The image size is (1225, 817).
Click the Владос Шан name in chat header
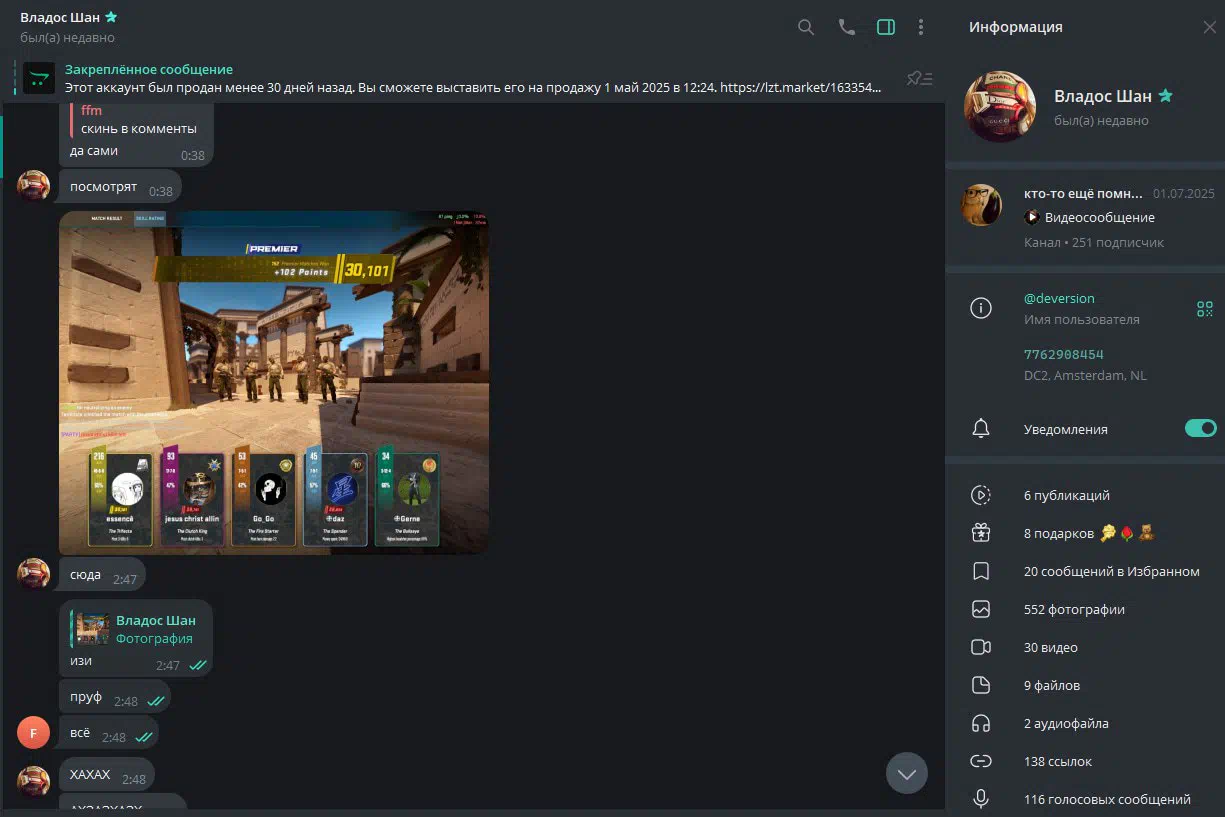pyautogui.click(x=61, y=17)
